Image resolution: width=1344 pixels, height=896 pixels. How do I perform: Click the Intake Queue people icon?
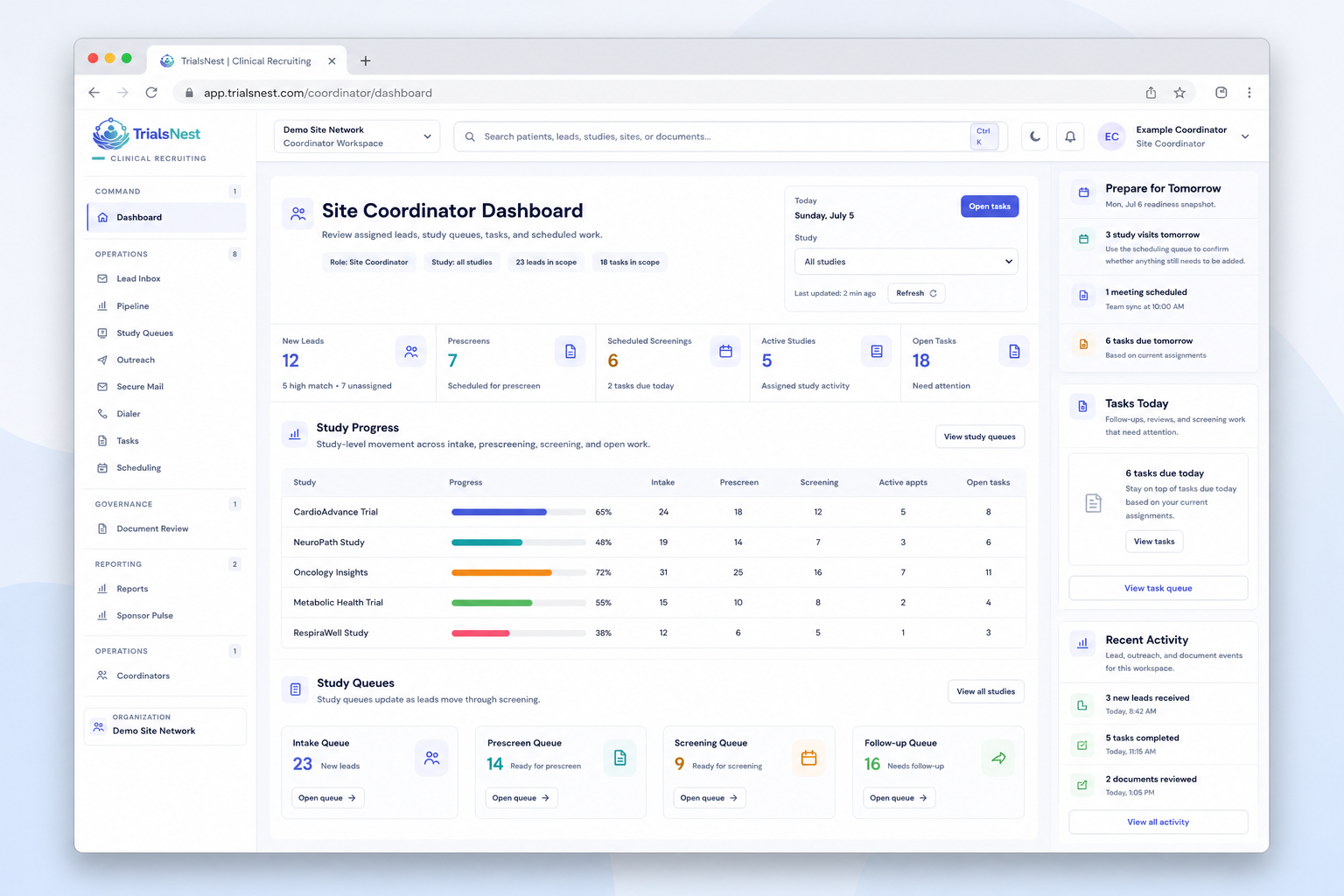point(431,758)
